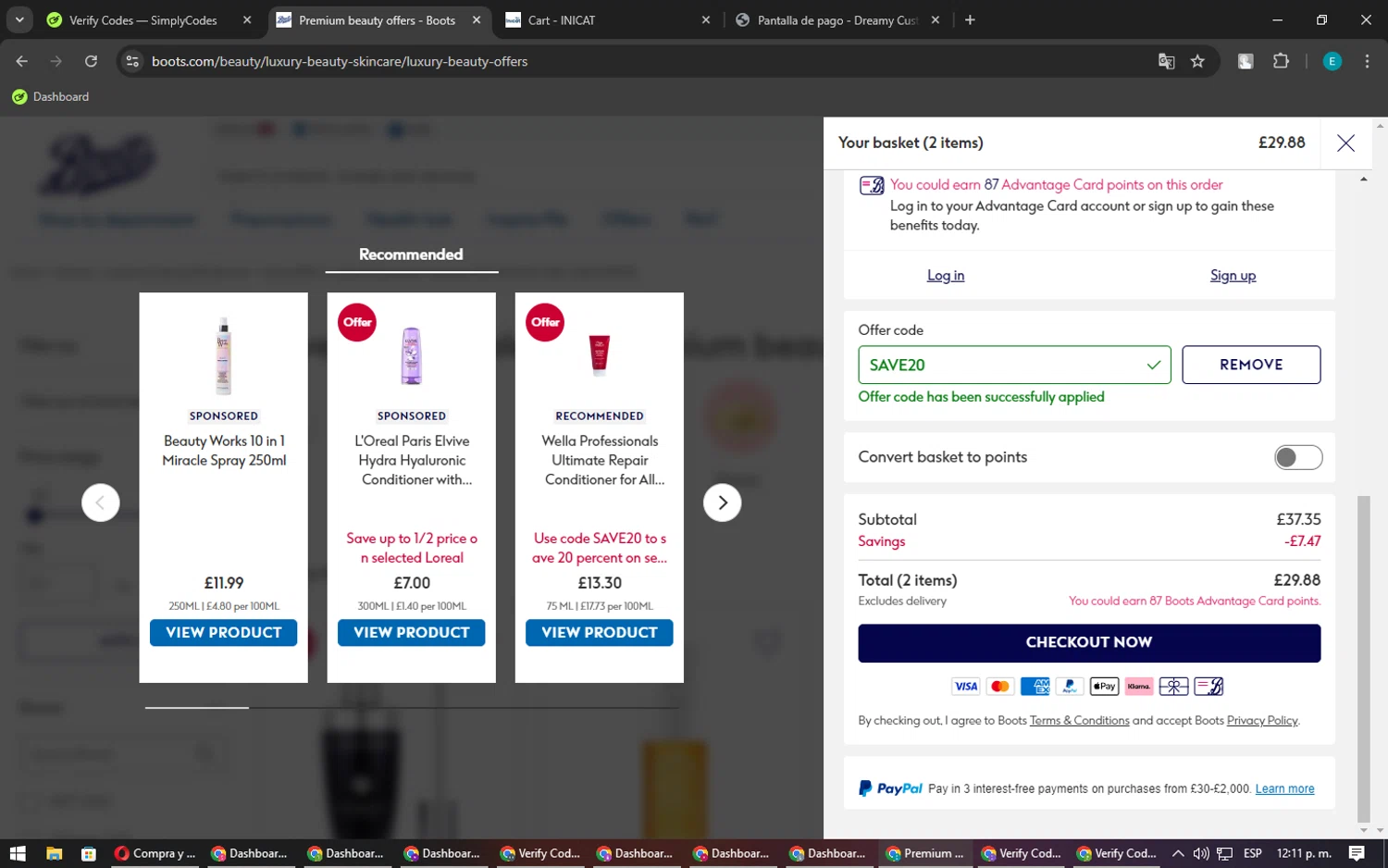
Task: Click the Advantage Card icon
Action: [x=872, y=185]
